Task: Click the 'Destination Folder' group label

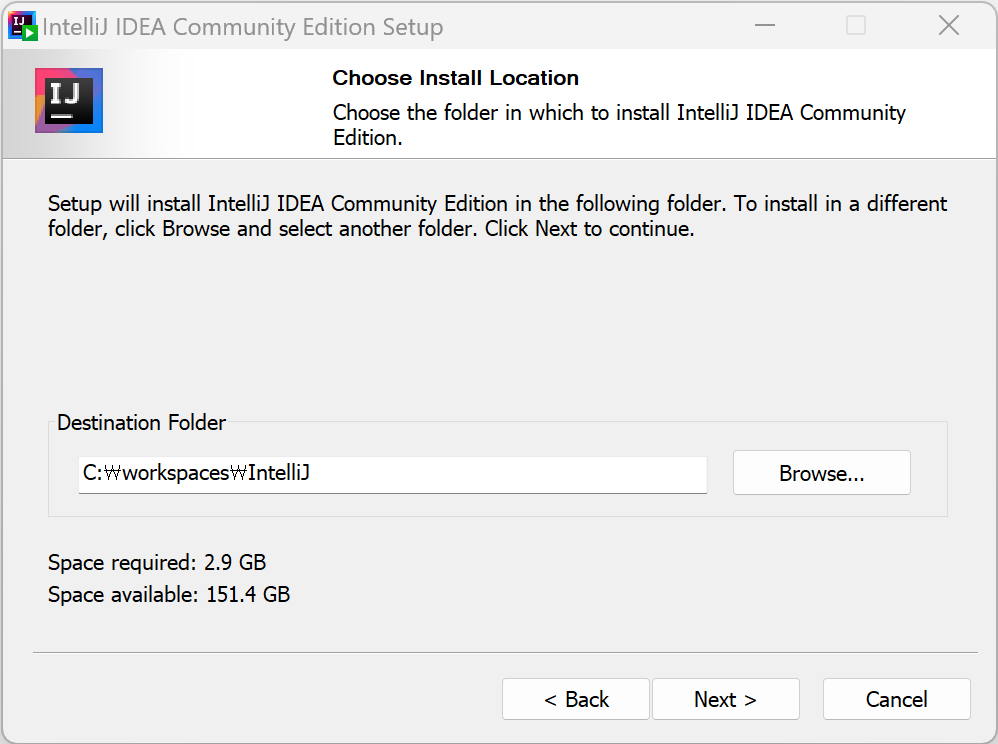Action: click(141, 423)
